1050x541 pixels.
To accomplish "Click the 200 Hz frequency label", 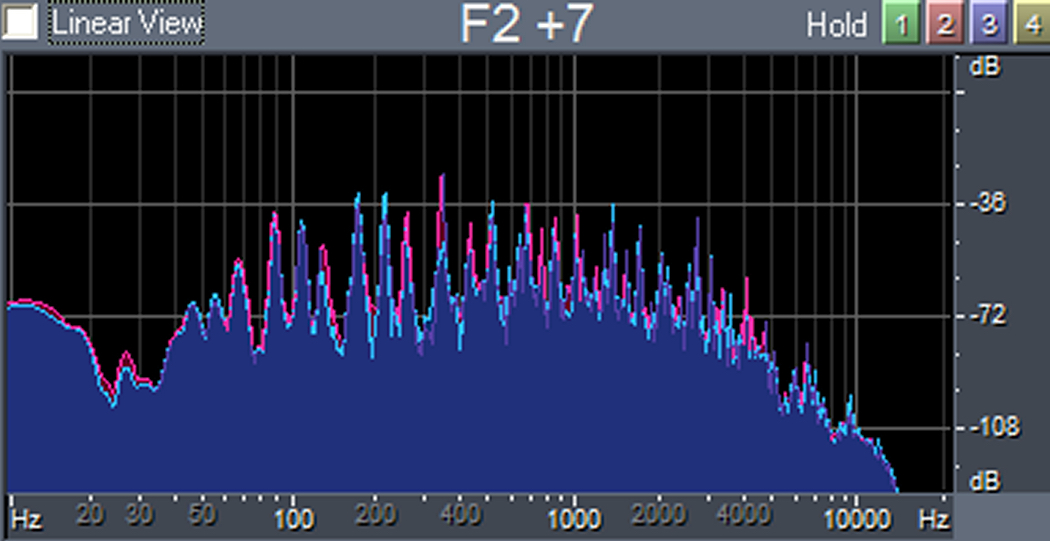I will point(375,515).
